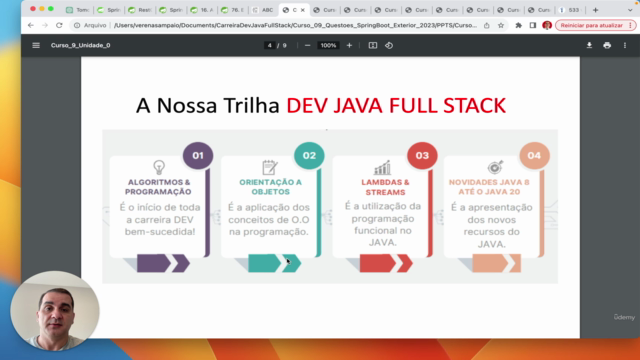Click the presenter webcam thumbnail
This screenshot has width=640, height=360.
click(55, 311)
